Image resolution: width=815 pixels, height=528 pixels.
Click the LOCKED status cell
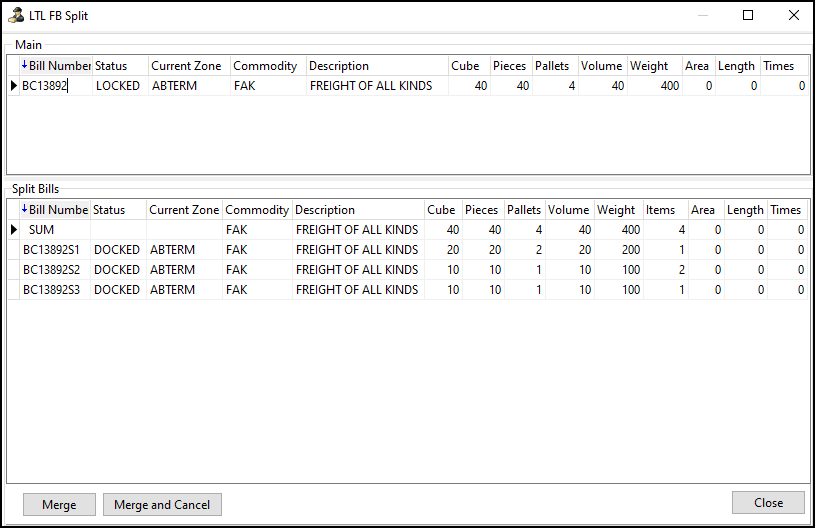point(120,86)
